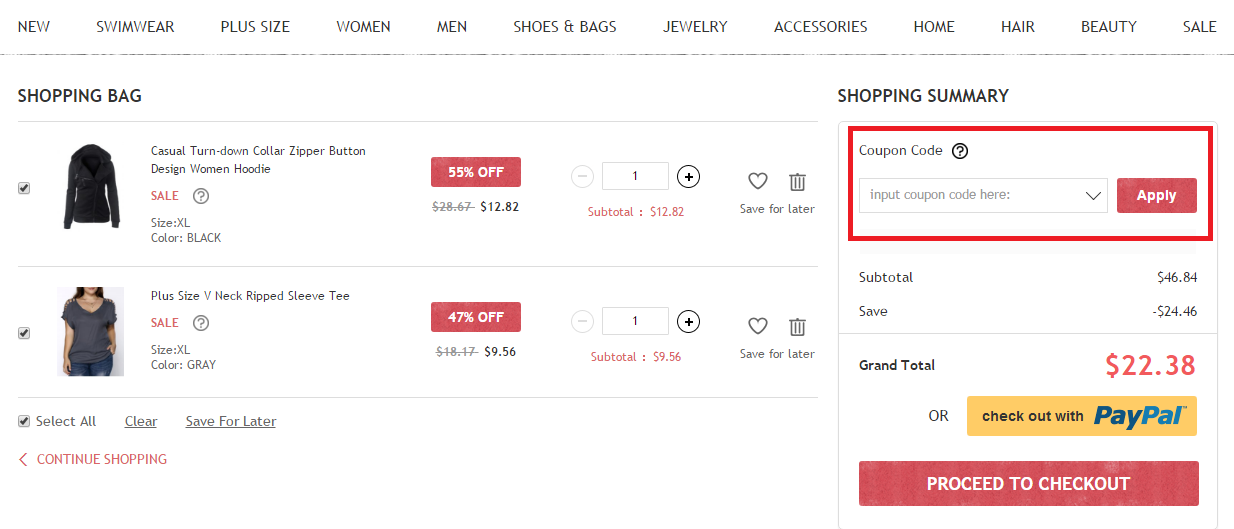Increase Ripped Sleeve Tee quantity with plus

(688, 322)
